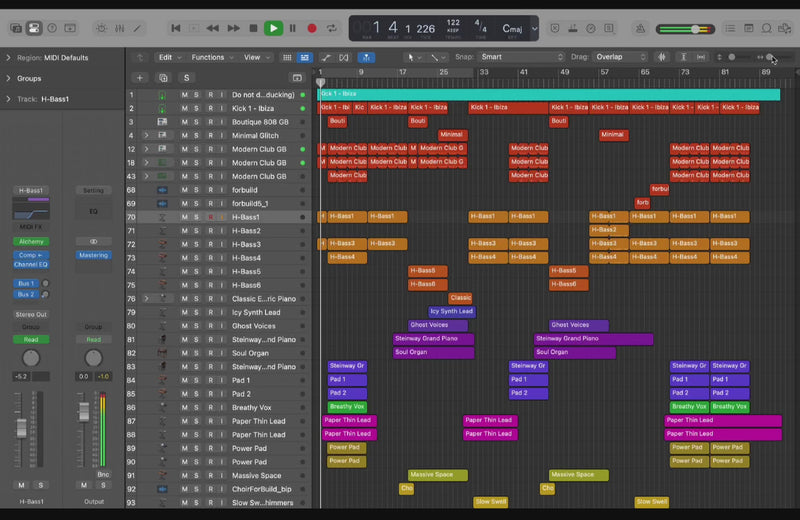
Task: Solo the Icy Synth Lead track
Action: (197, 312)
